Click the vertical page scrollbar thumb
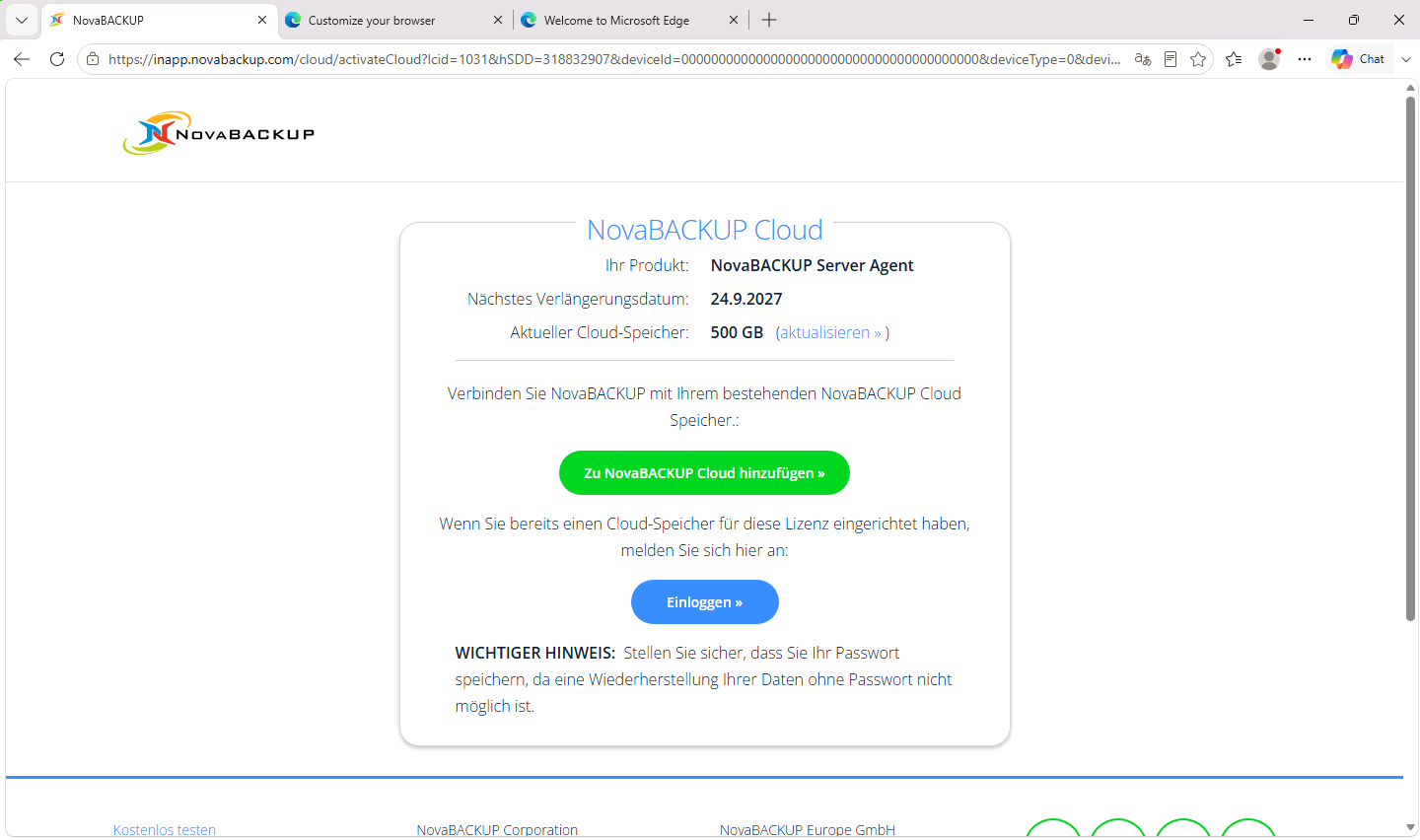Image resolution: width=1420 pixels, height=840 pixels. [x=1410, y=359]
